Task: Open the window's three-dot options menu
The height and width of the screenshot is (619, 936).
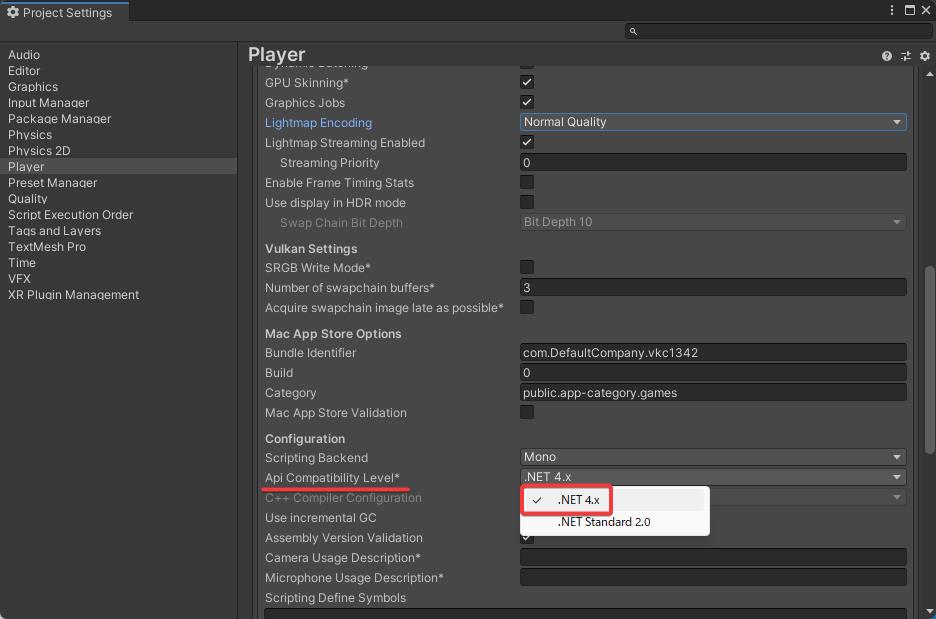Action: [892, 10]
